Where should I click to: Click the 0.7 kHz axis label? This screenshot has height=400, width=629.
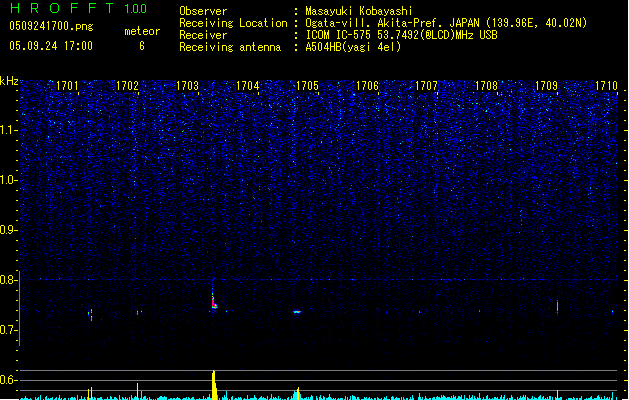pos(9,330)
